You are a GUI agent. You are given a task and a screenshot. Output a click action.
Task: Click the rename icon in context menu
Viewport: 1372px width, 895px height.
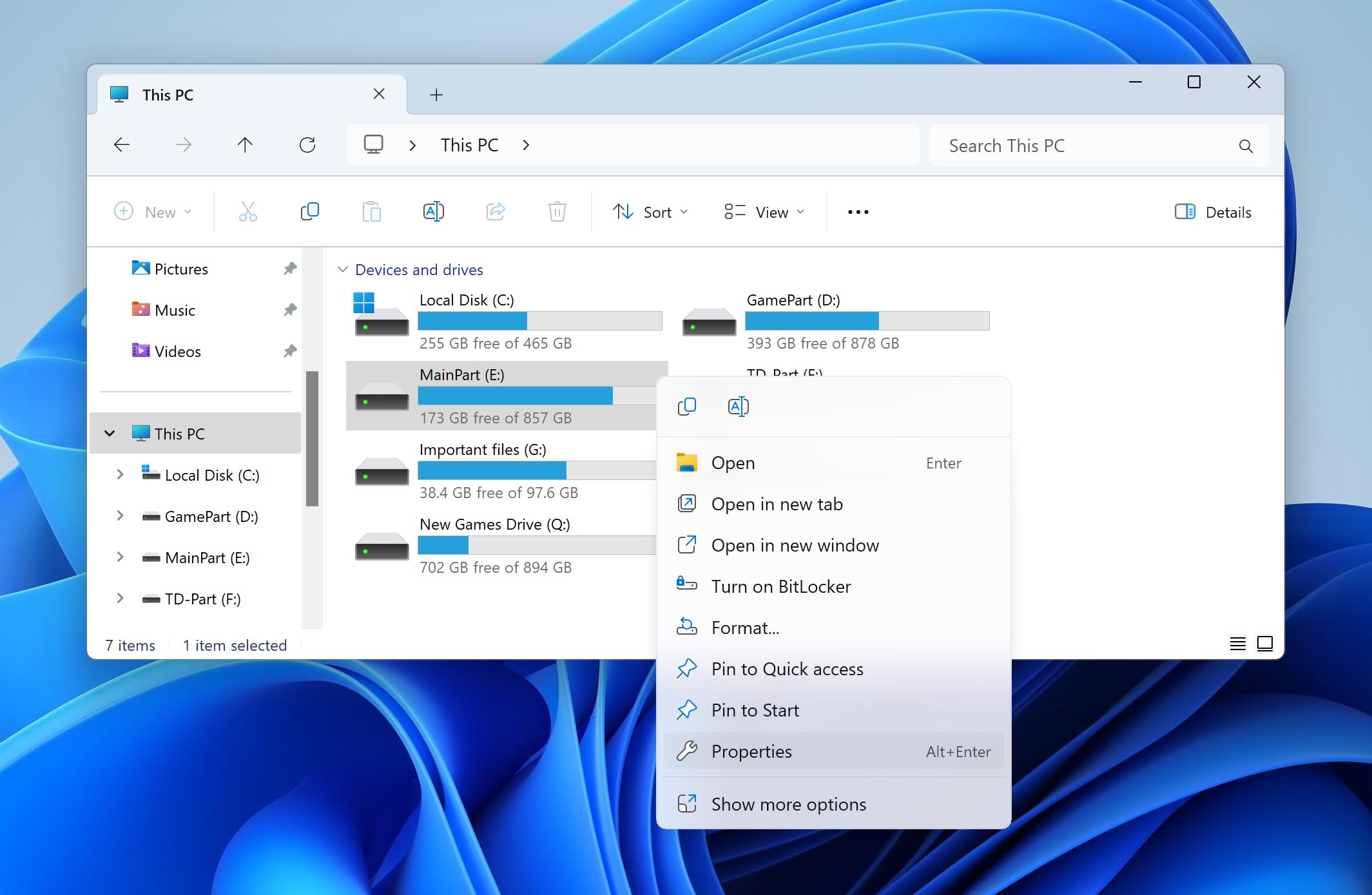click(738, 407)
